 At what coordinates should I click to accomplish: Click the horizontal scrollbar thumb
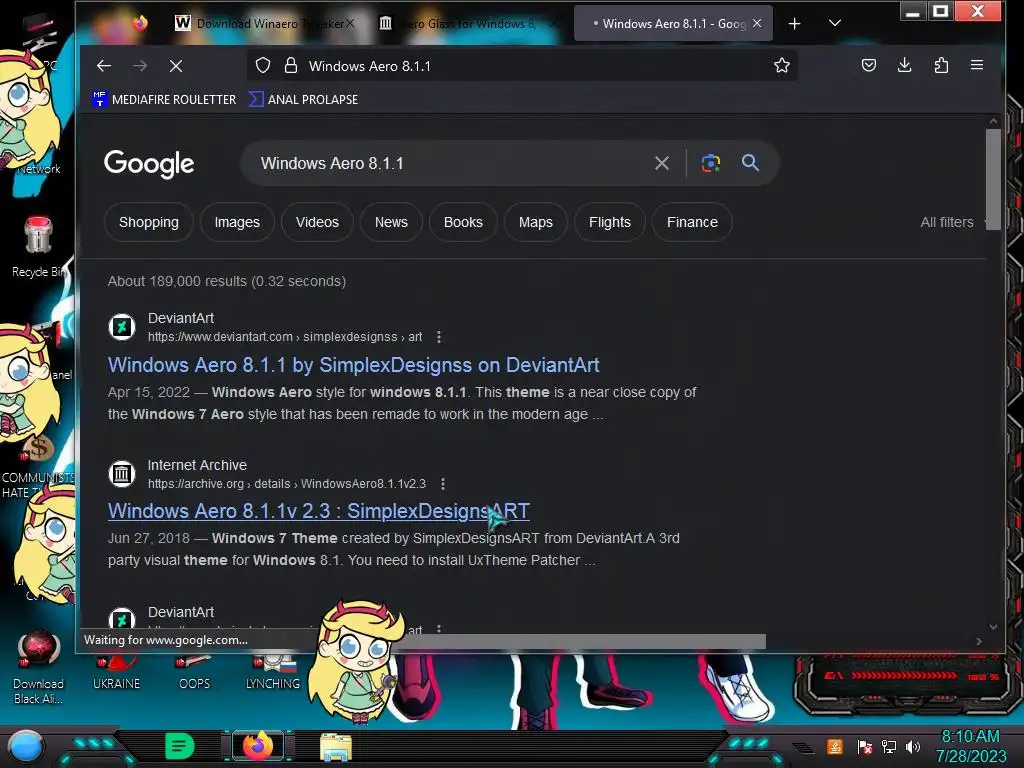click(581, 642)
